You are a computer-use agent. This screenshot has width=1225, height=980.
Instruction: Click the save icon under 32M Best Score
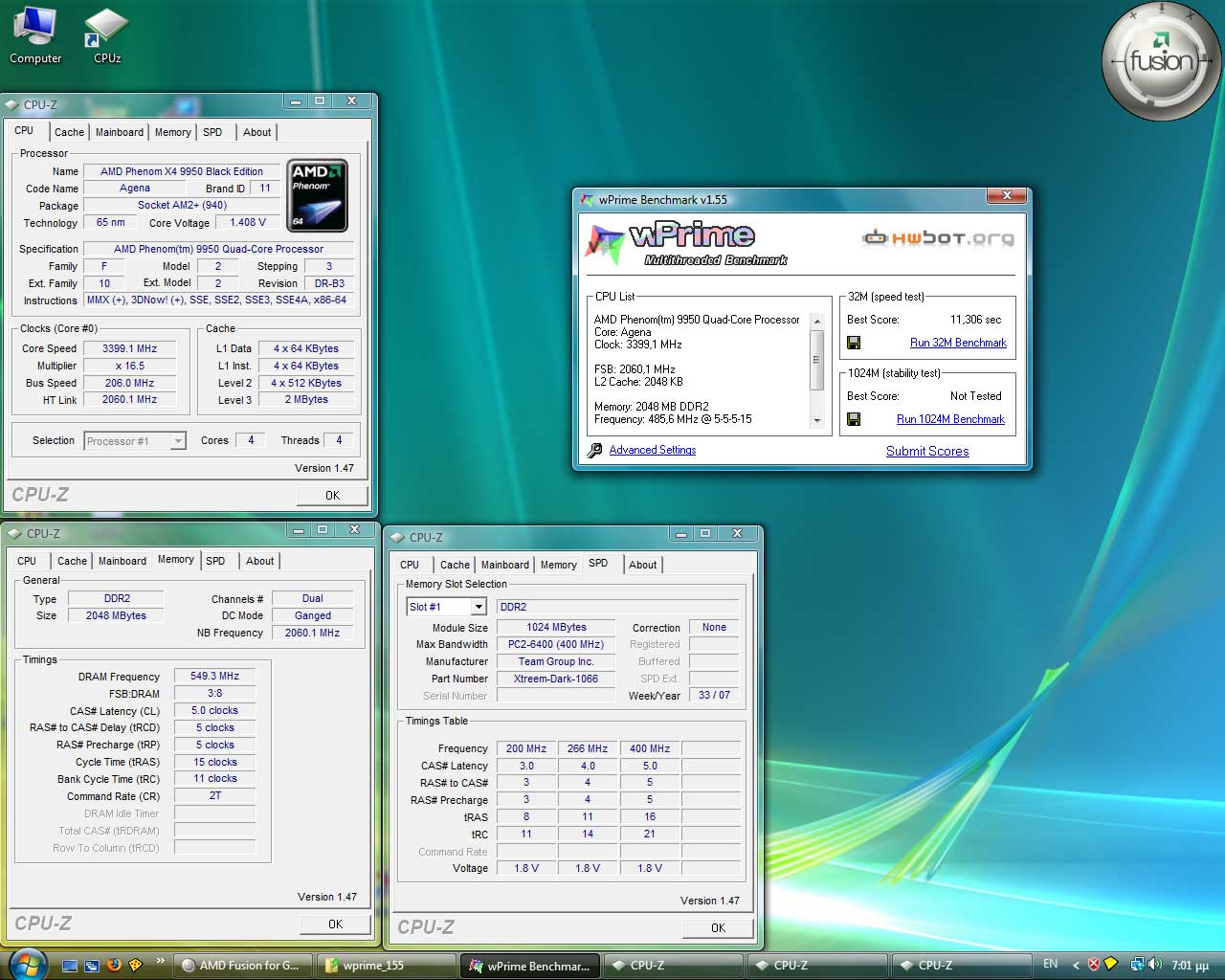click(854, 343)
